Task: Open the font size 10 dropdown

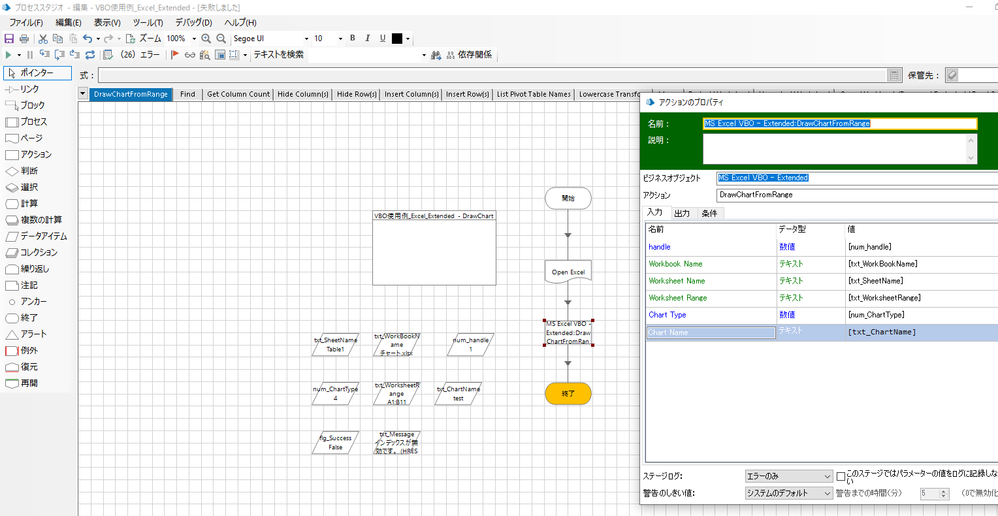Action: (x=340, y=38)
